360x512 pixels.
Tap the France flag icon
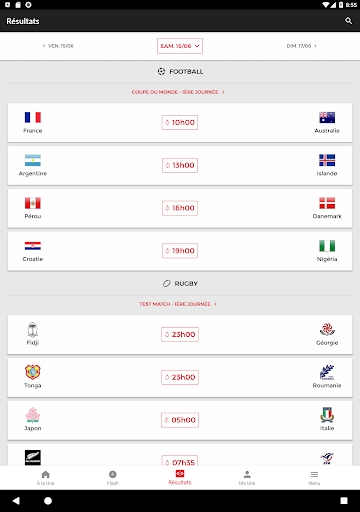pos(33,117)
